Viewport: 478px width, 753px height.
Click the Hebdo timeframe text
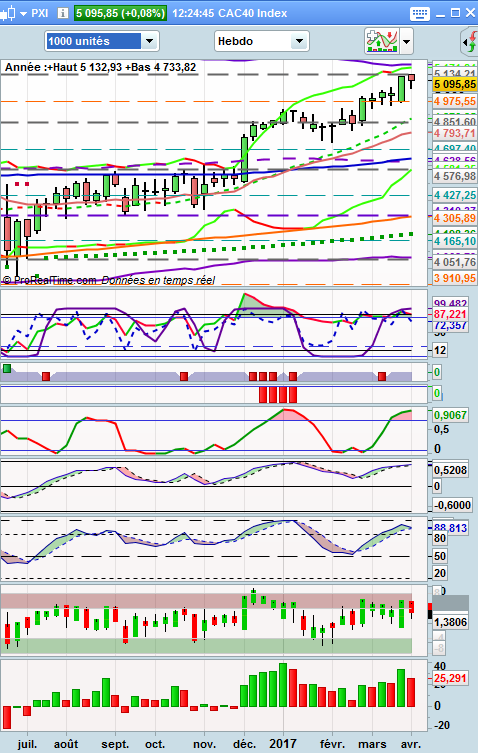click(x=235, y=41)
